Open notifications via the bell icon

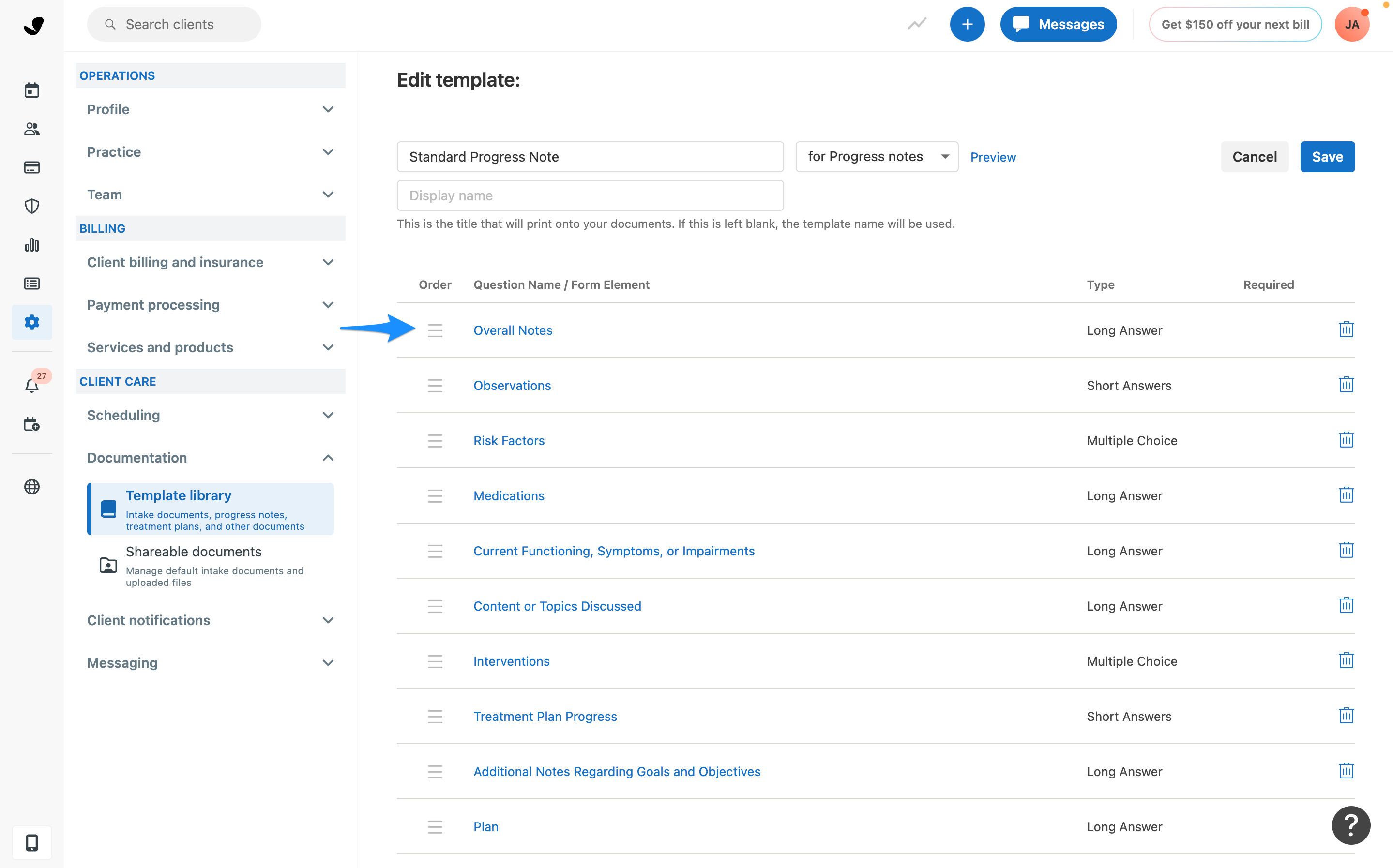click(x=31, y=385)
